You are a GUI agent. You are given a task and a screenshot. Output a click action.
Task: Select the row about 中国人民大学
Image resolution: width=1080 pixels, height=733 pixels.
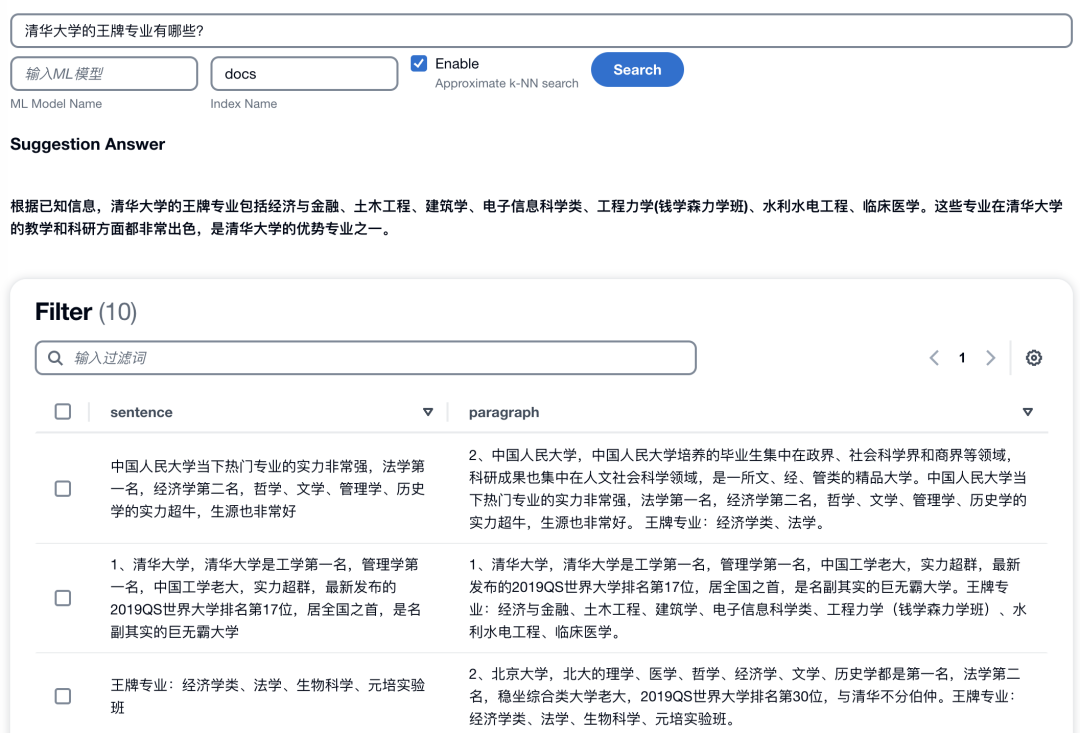point(63,488)
